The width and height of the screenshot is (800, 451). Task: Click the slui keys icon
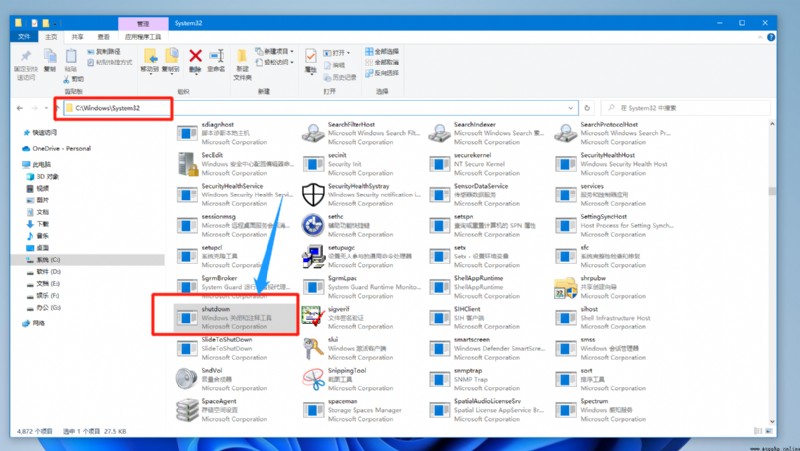[x=313, y=348]
